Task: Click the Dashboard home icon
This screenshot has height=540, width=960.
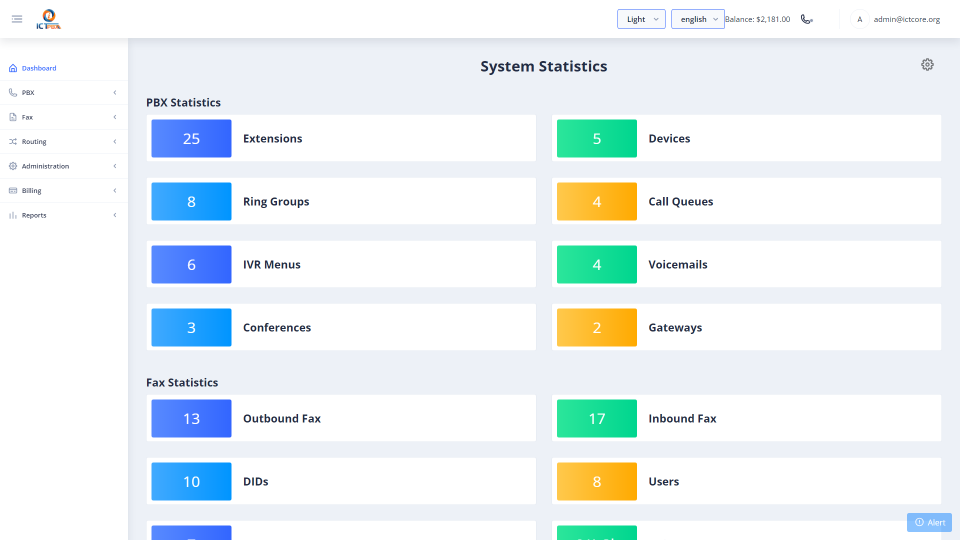Action: tap(13, 68)
